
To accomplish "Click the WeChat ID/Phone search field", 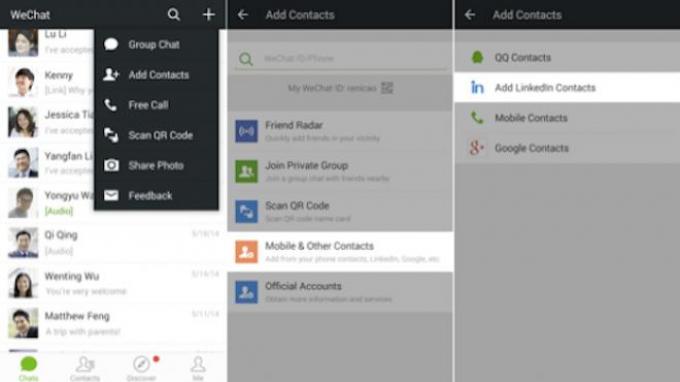I will pyautogui.click(x=340, y=59).
